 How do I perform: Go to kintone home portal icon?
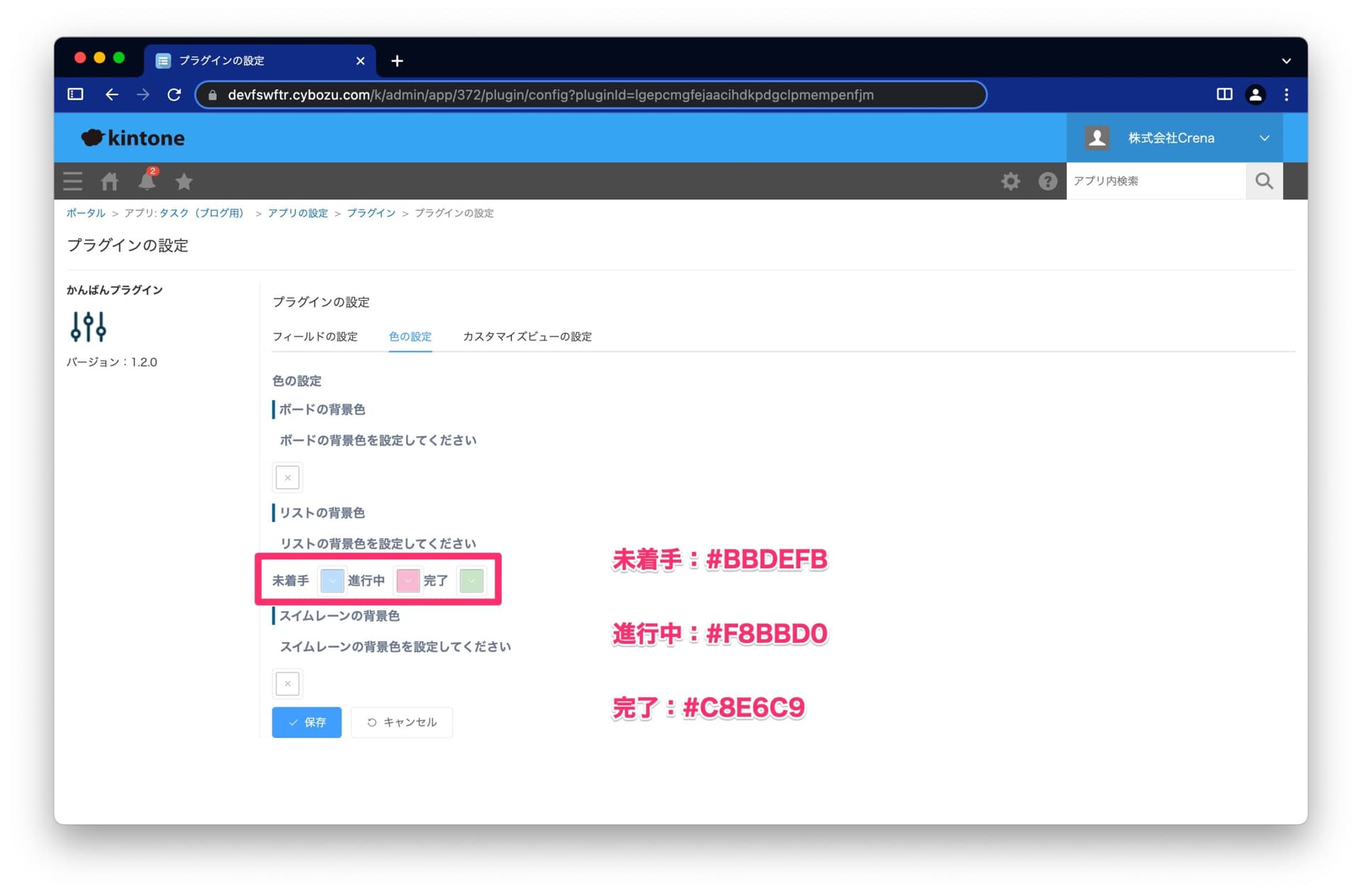pyautogui.click(x=109, y=181)
